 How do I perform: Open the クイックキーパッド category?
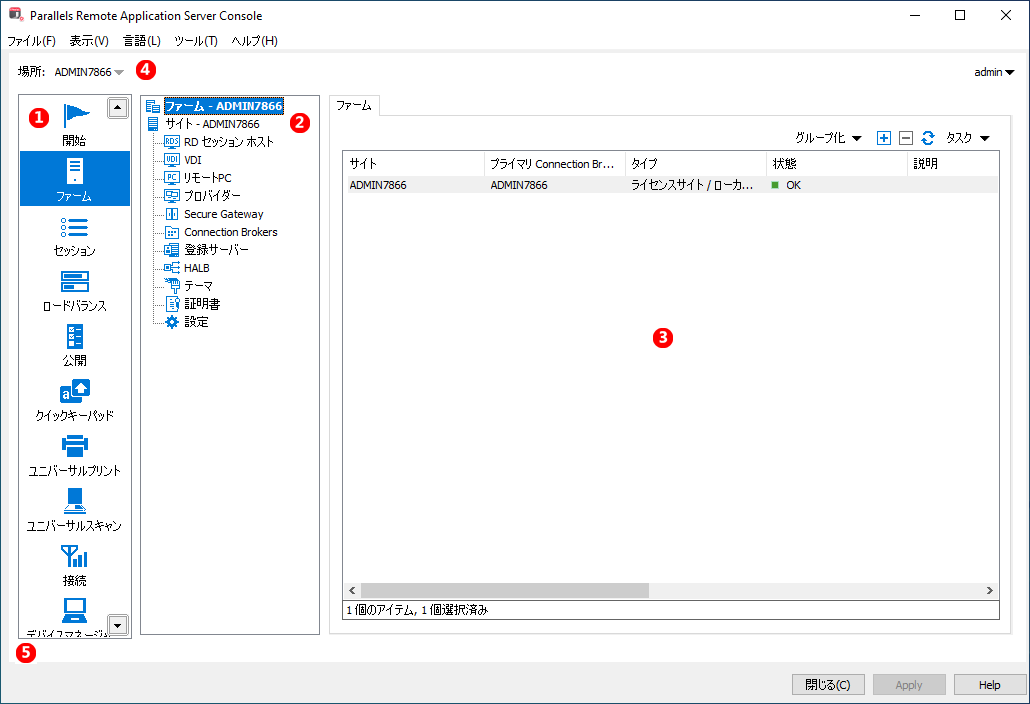coord(75,399)
